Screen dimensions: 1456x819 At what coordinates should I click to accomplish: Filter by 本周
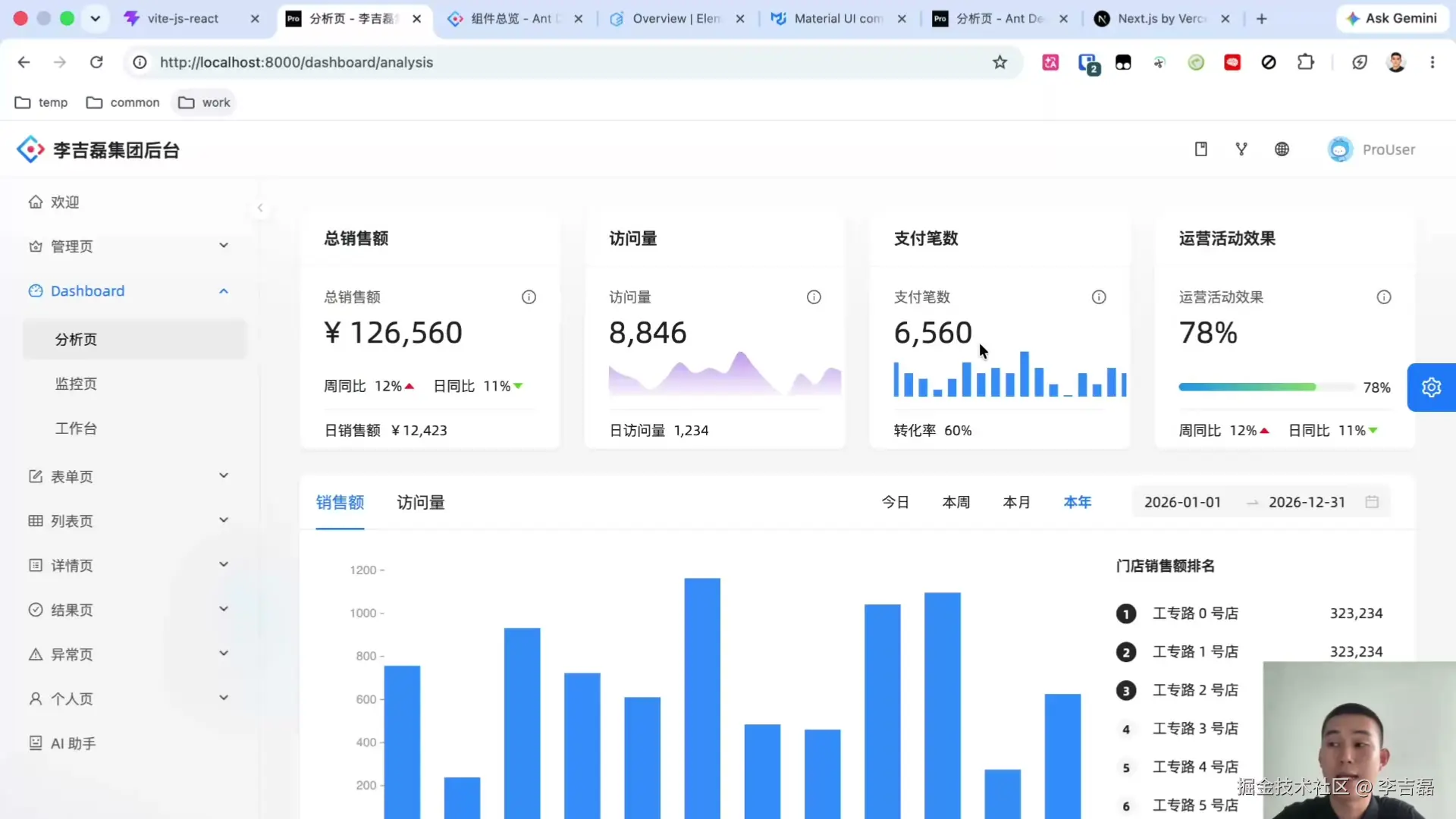tap(955, 502)
